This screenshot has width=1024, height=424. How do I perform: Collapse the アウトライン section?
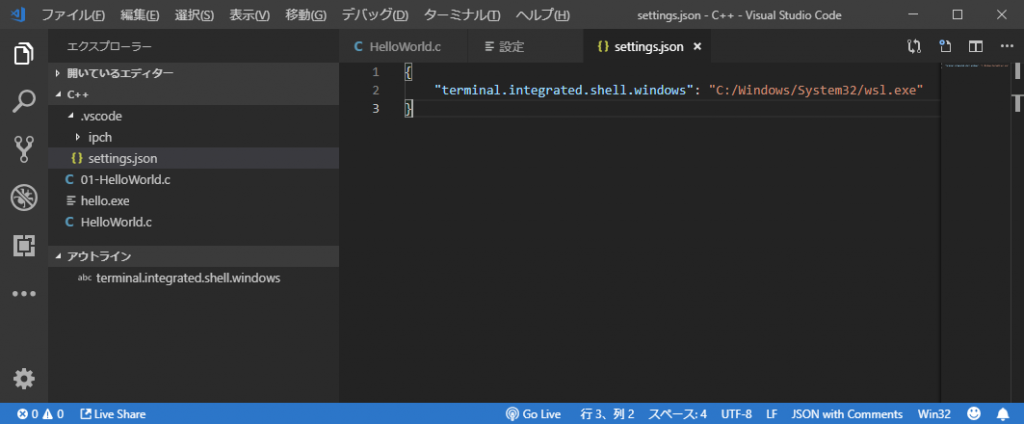pyautogui.click(x=193, y=256)
